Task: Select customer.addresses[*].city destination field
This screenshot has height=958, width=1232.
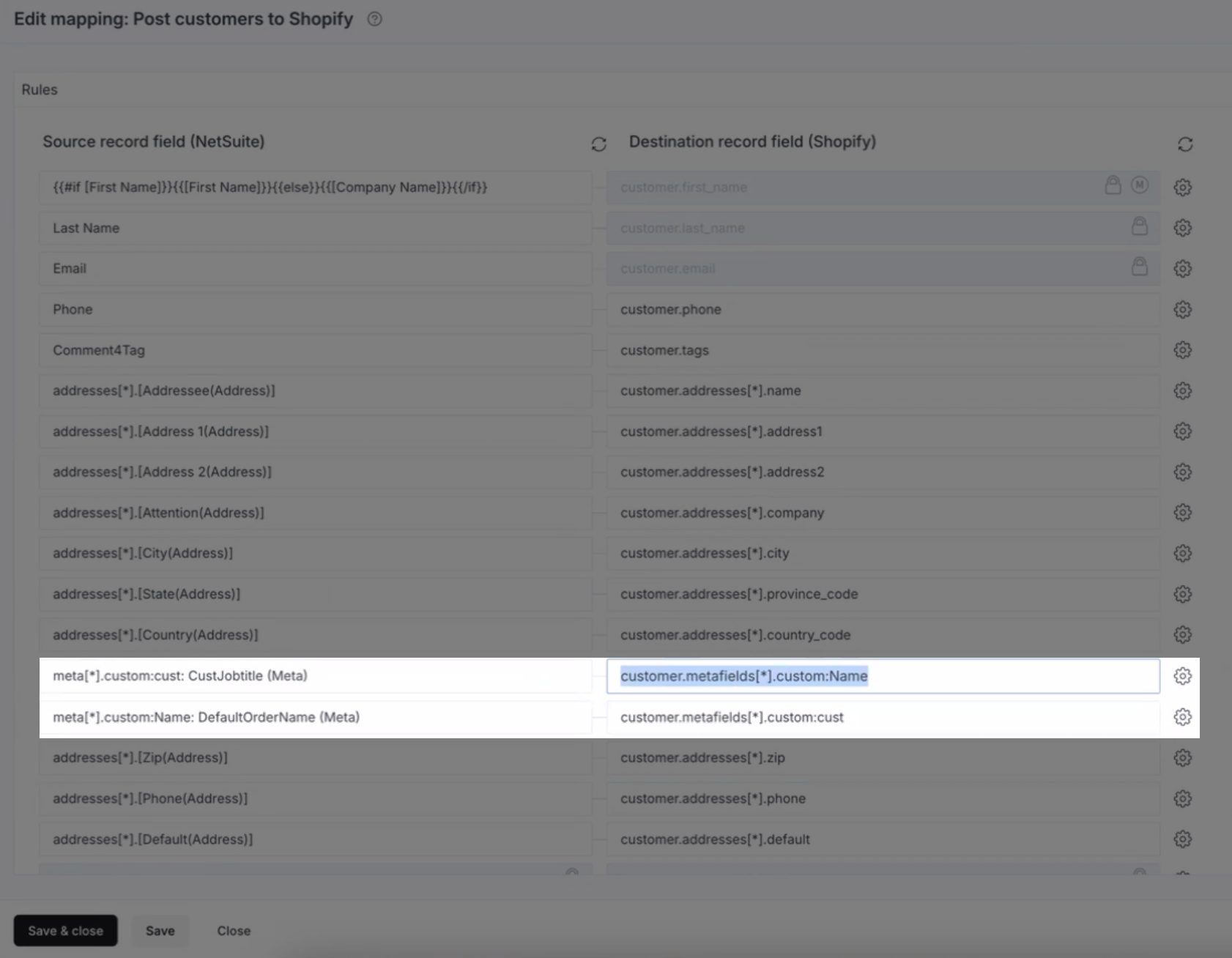Action: pos(883,554)
